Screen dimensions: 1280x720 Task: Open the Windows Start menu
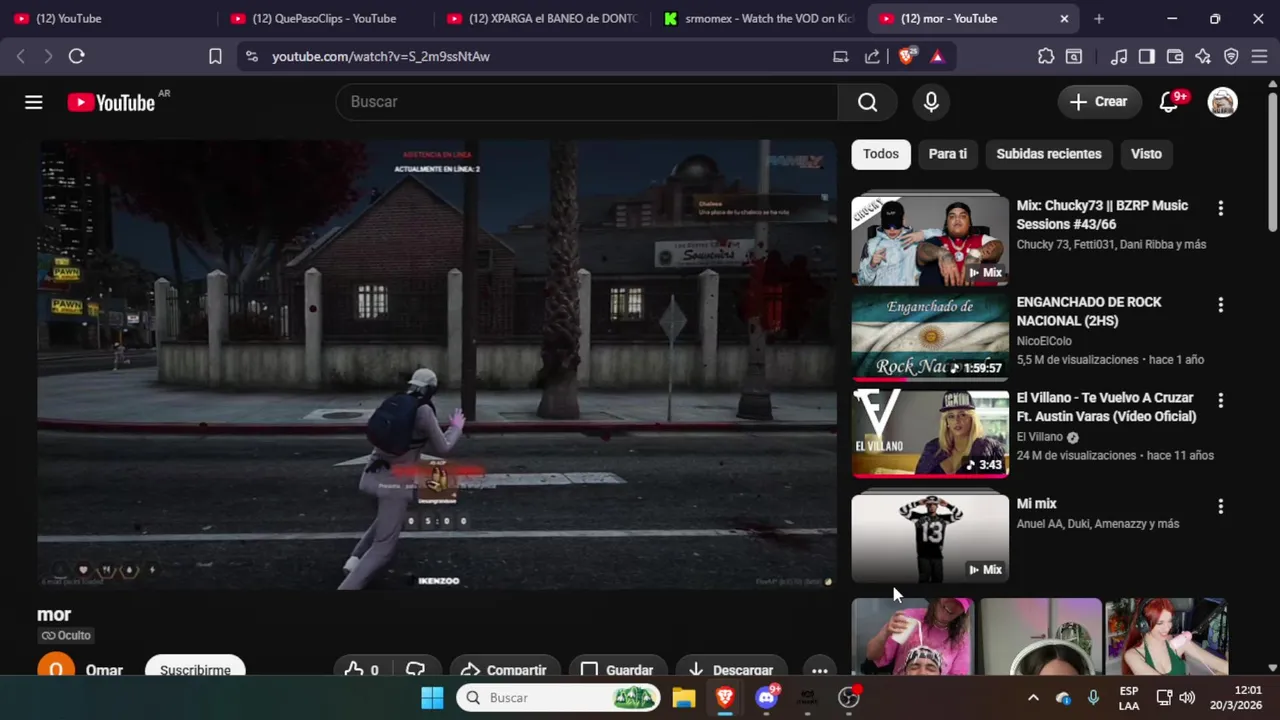[x=432, y=698]
